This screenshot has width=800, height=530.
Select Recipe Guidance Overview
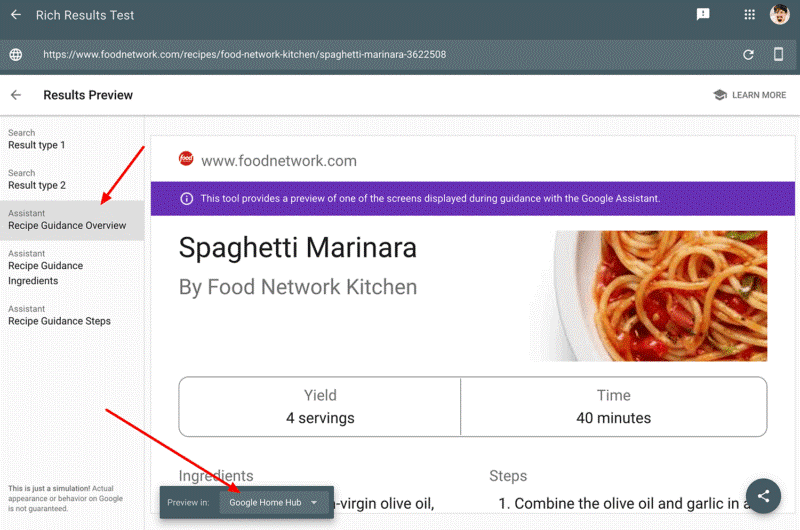pos(72,220)
